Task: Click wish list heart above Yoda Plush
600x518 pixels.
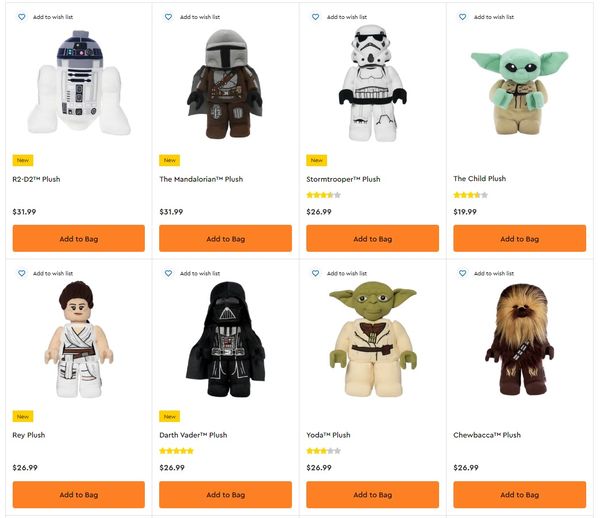Action: [315, 273]
